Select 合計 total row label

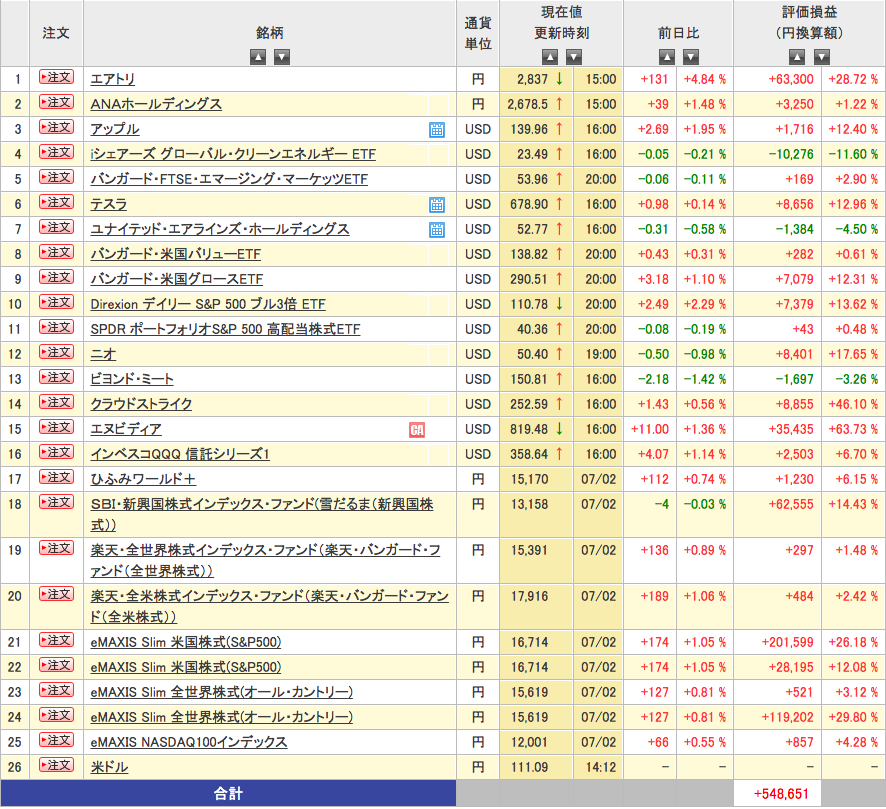click(228, 794)
